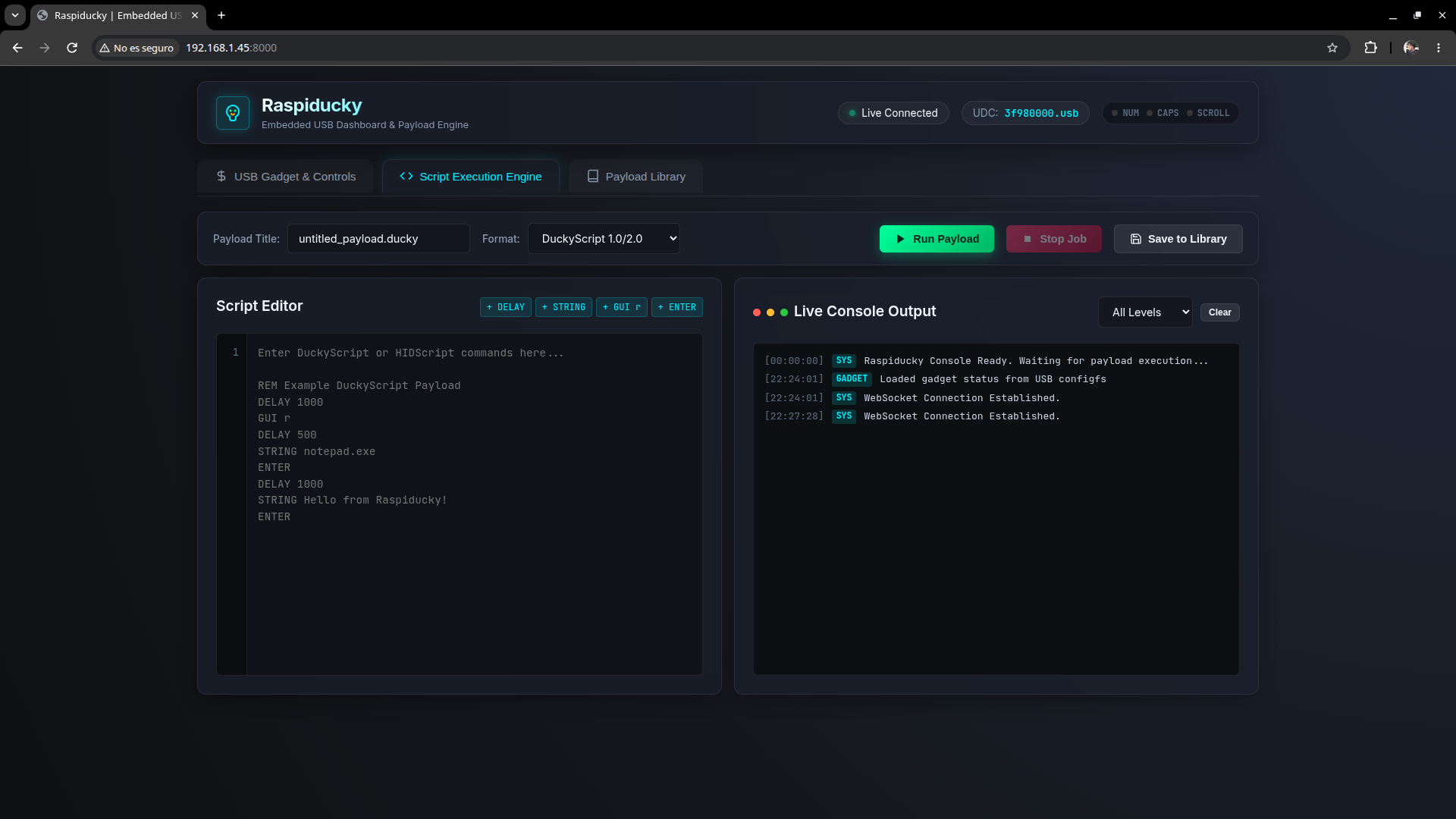This screenshot has height=819, width=1456.
Task: Click the browser forward arrow
Action: (45, 48)
